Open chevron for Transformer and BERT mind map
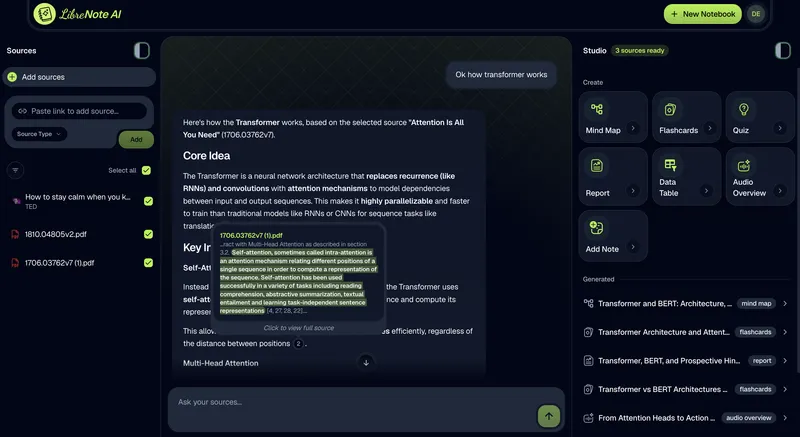 [x=785, y=303]
